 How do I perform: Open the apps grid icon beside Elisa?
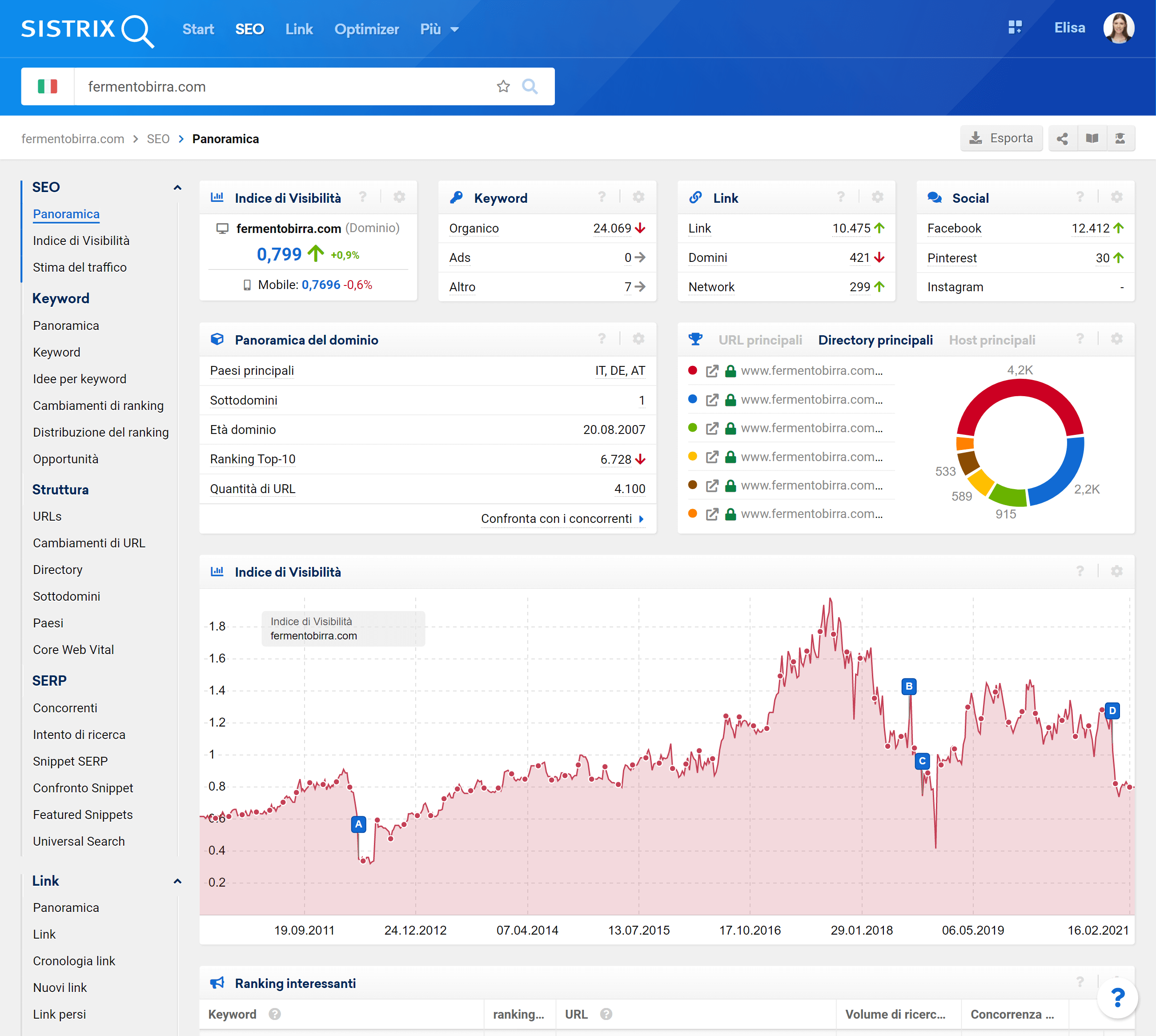click(1015, 27)
